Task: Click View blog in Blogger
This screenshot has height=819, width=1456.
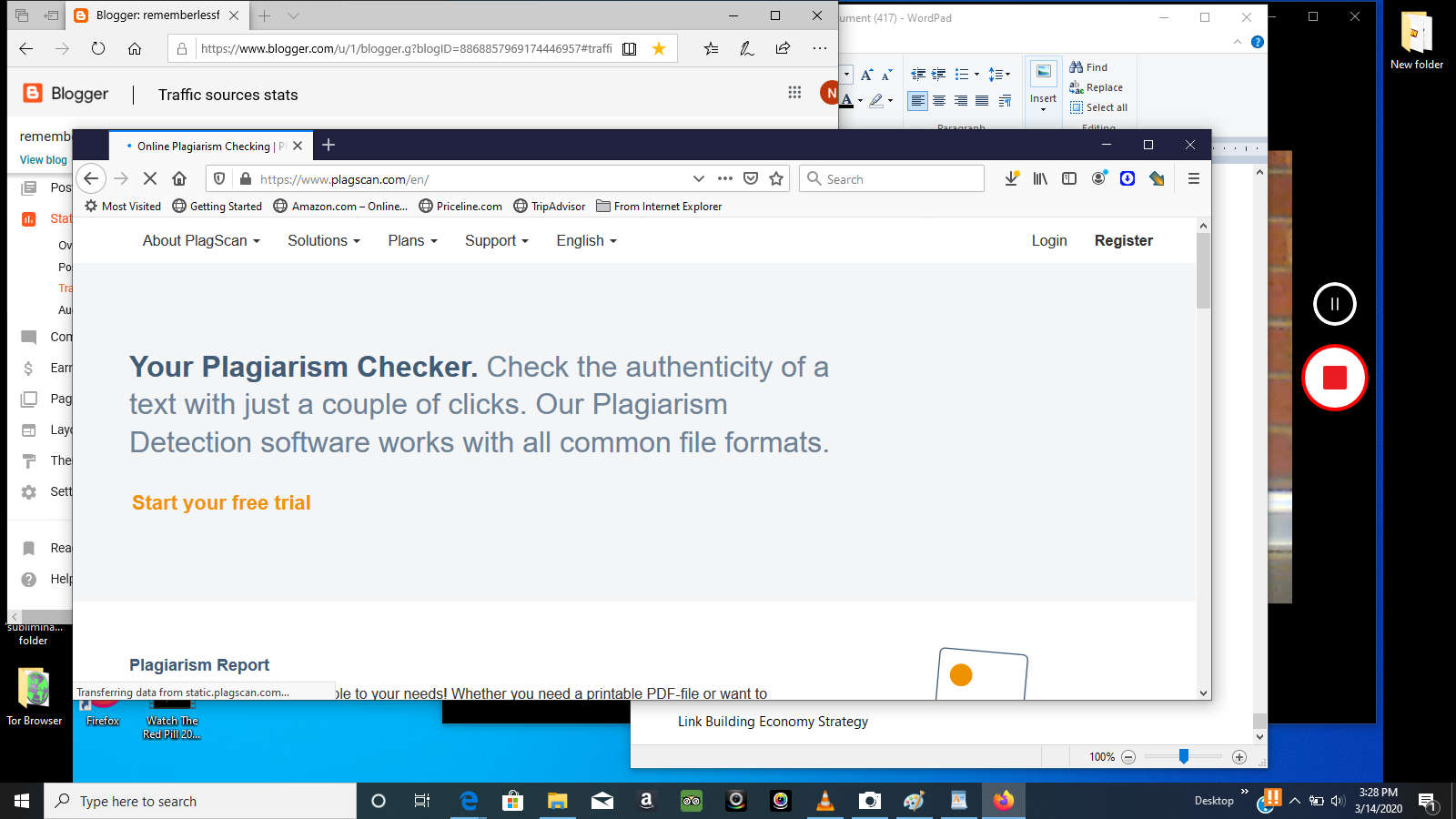Action: click(x=44, y=160)
